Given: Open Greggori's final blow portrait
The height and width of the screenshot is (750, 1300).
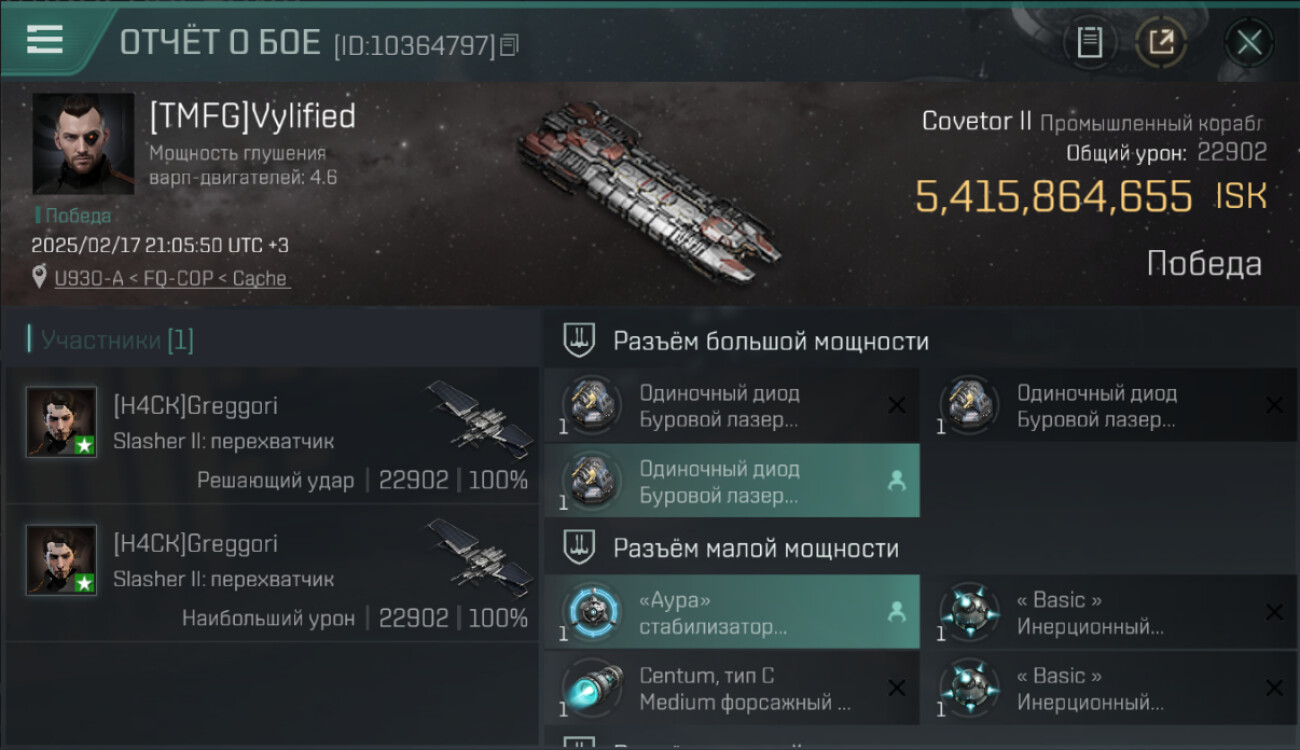Looking at the screenshot, I should 62,422.
